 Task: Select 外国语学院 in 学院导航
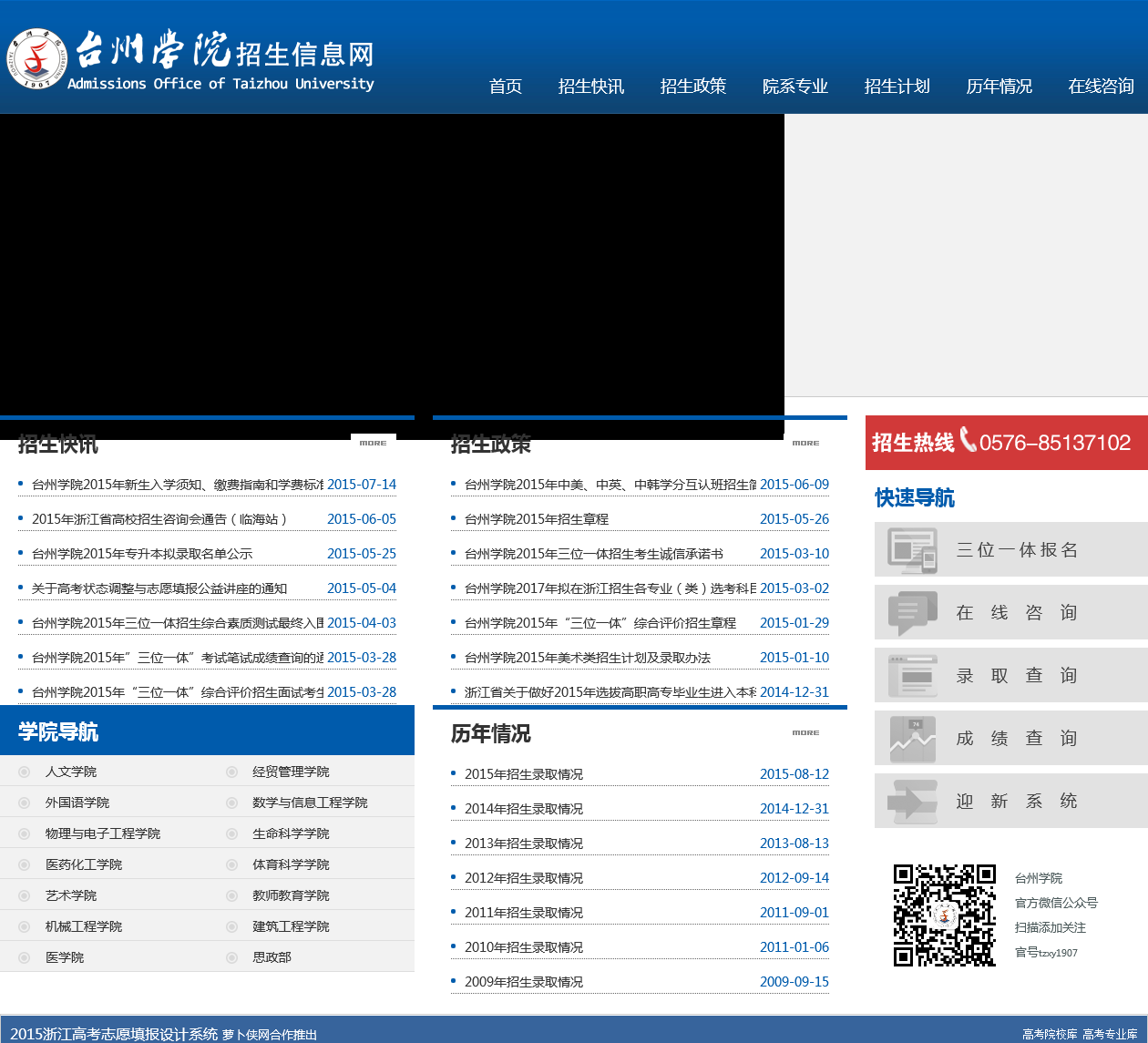[77, 803]
